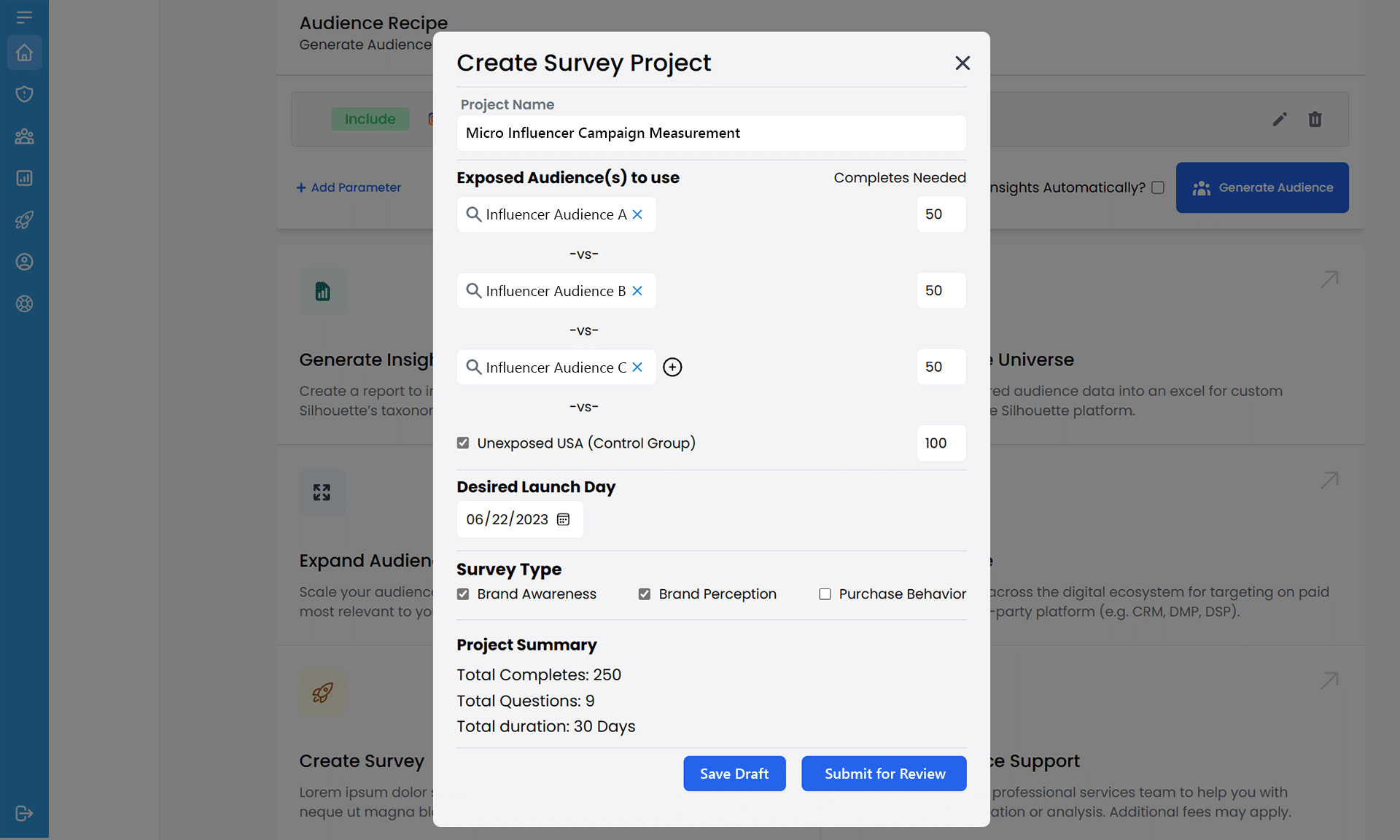Open the audiences people icon in sidebar

[x=24, y=136]
